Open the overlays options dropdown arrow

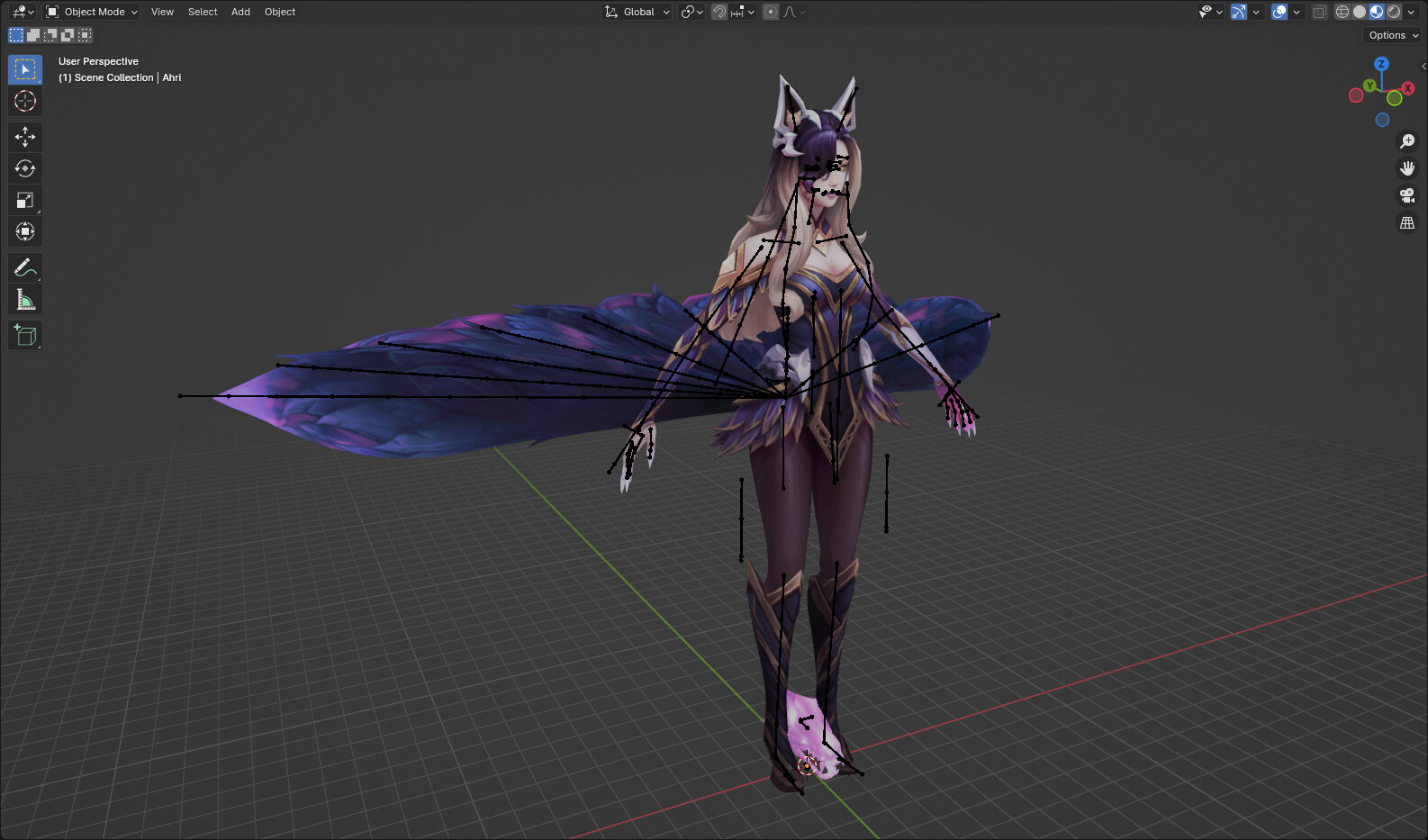click(x=1297, y=12)
